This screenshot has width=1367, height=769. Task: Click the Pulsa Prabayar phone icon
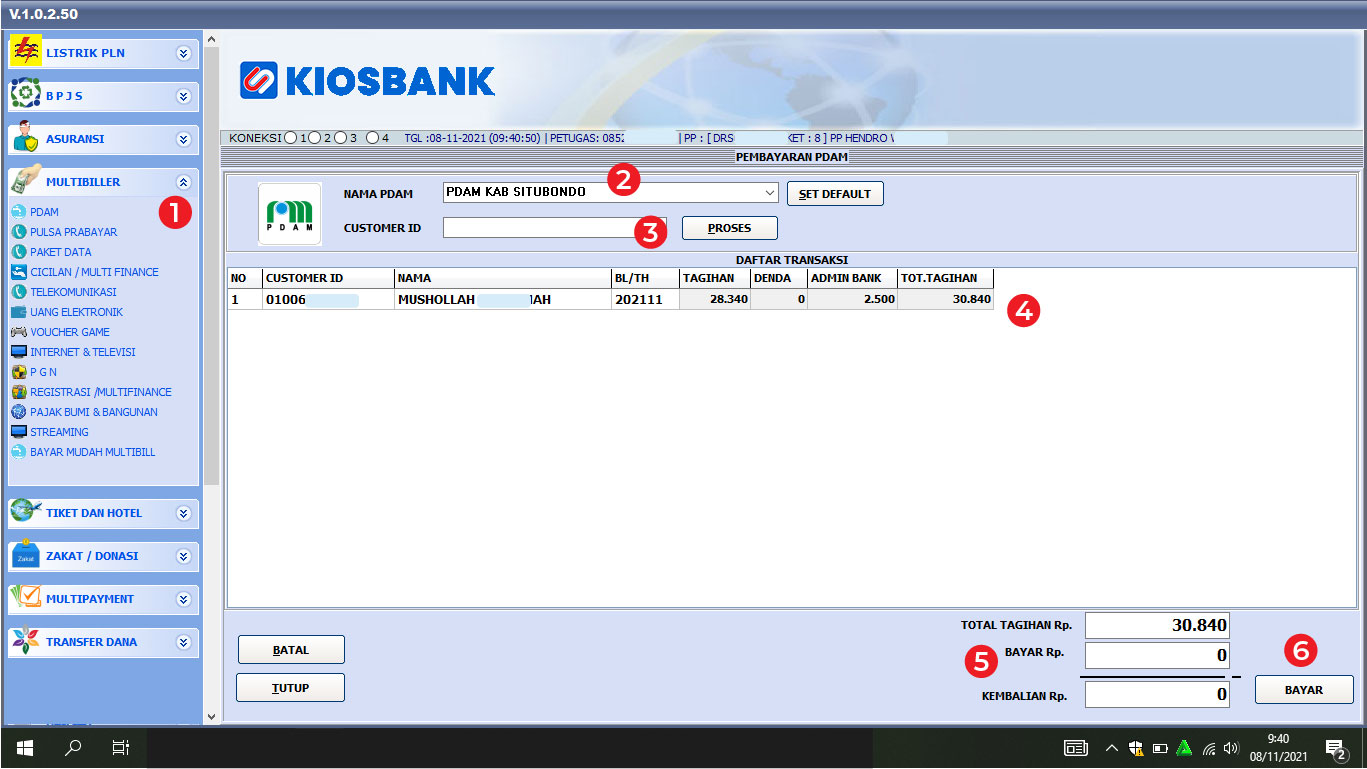(x=18, y=232)
